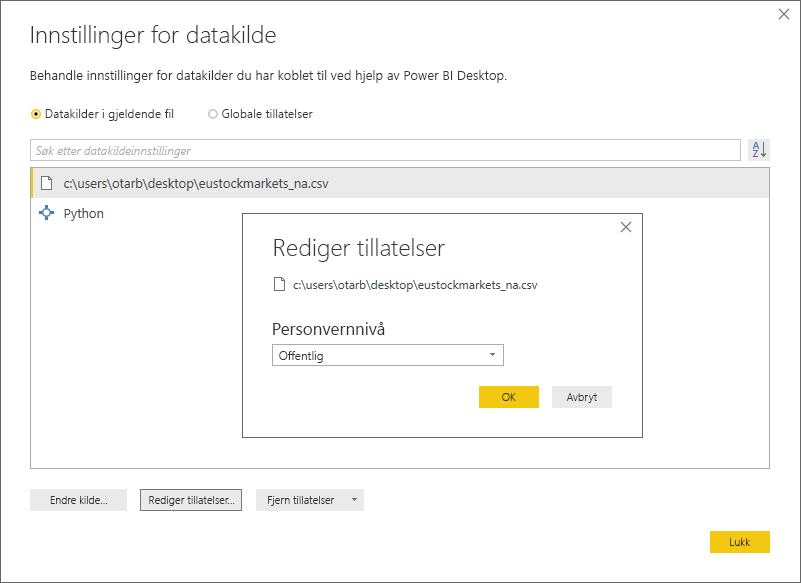Click the 'Rediger tillatelser...' button
Viewport: 801px width, 583px height.
click(190, 500)
